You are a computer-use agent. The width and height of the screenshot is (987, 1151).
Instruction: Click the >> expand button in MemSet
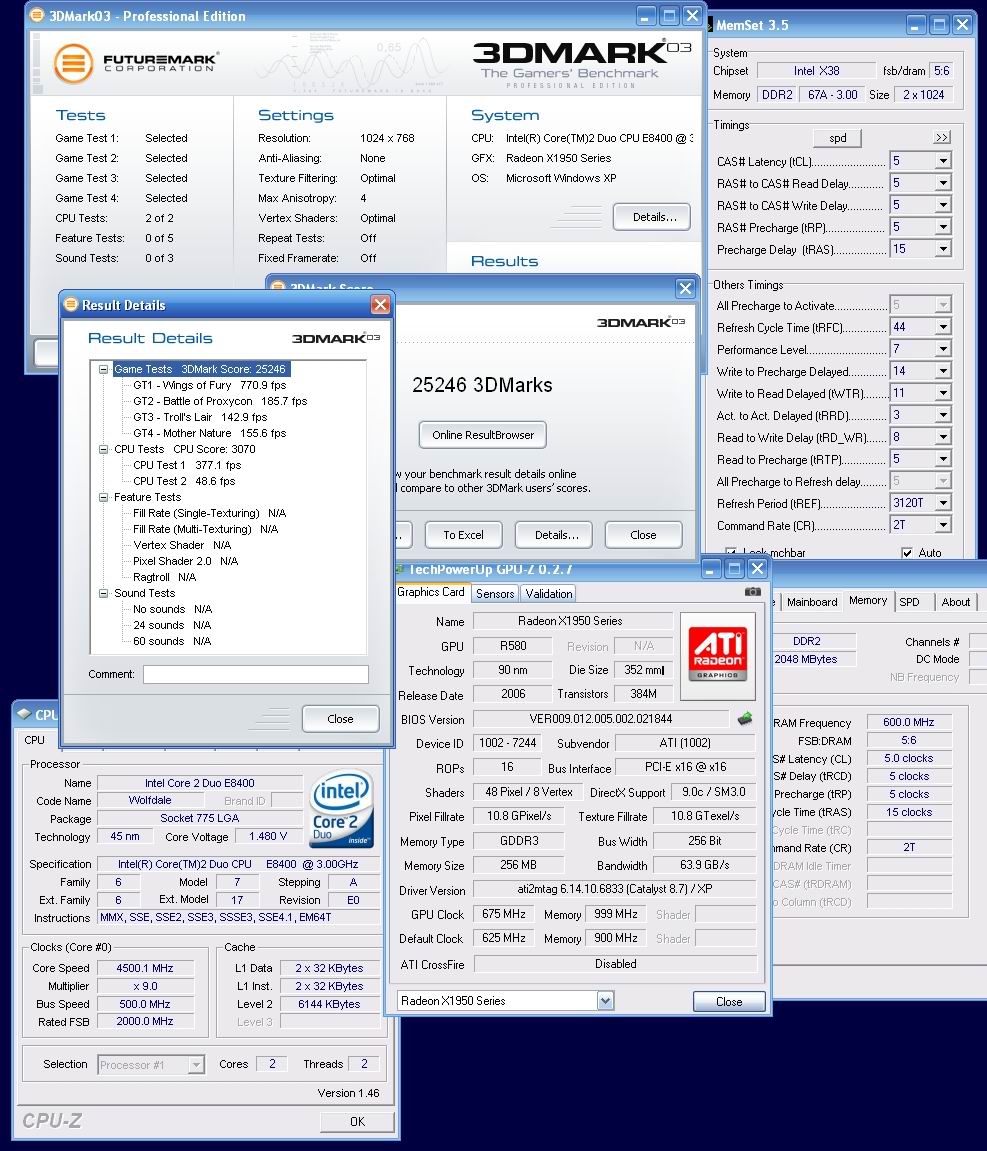click(942, 137)
